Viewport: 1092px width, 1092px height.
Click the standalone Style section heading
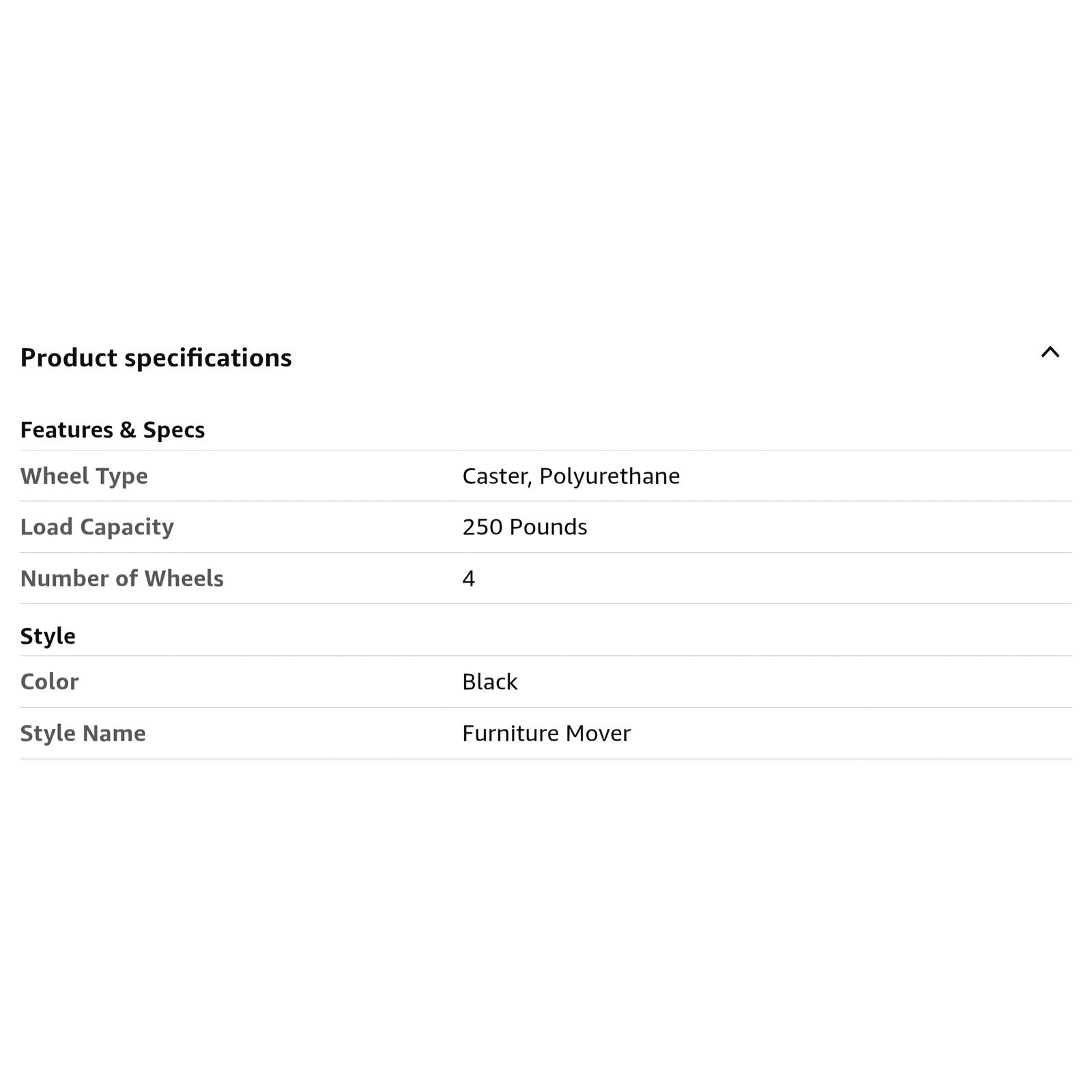(x=48, y=636)
